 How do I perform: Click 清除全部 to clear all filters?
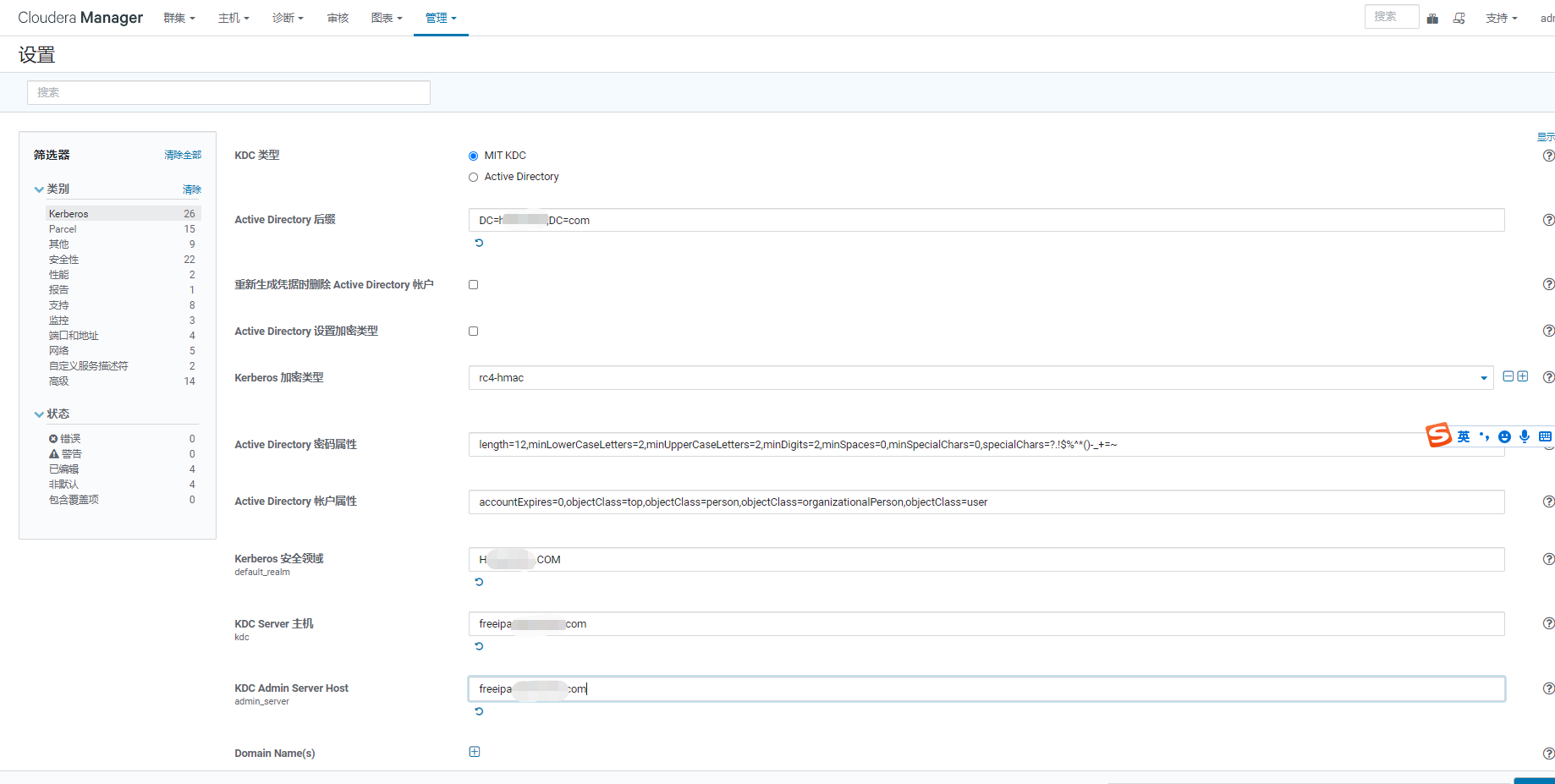point(183,155)
